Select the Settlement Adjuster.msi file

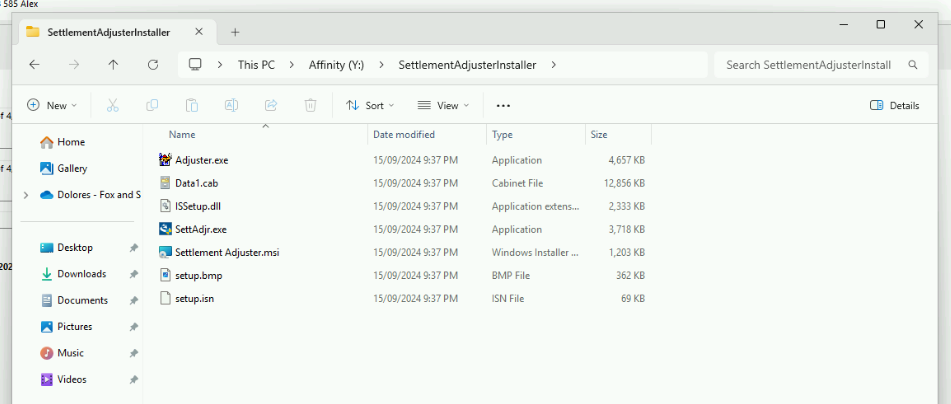pyautogui.click(x=226, y=252)
